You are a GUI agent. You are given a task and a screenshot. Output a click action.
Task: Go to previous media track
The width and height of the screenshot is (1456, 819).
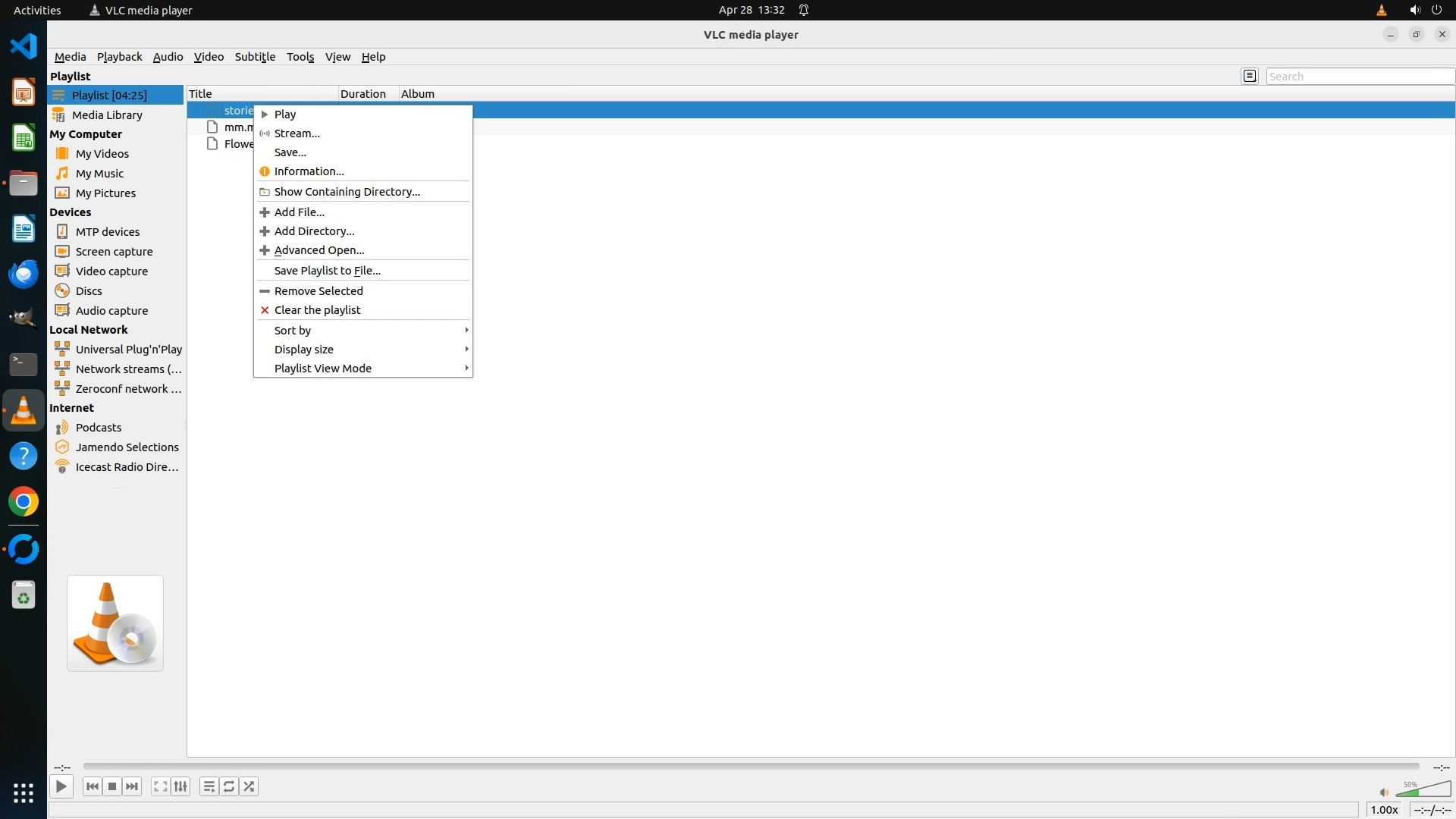tap(93, 786)
